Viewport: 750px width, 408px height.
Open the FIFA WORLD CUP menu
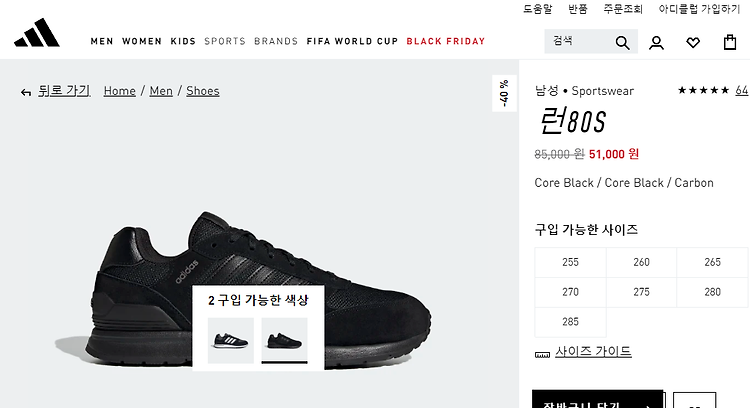coord(352,41)
